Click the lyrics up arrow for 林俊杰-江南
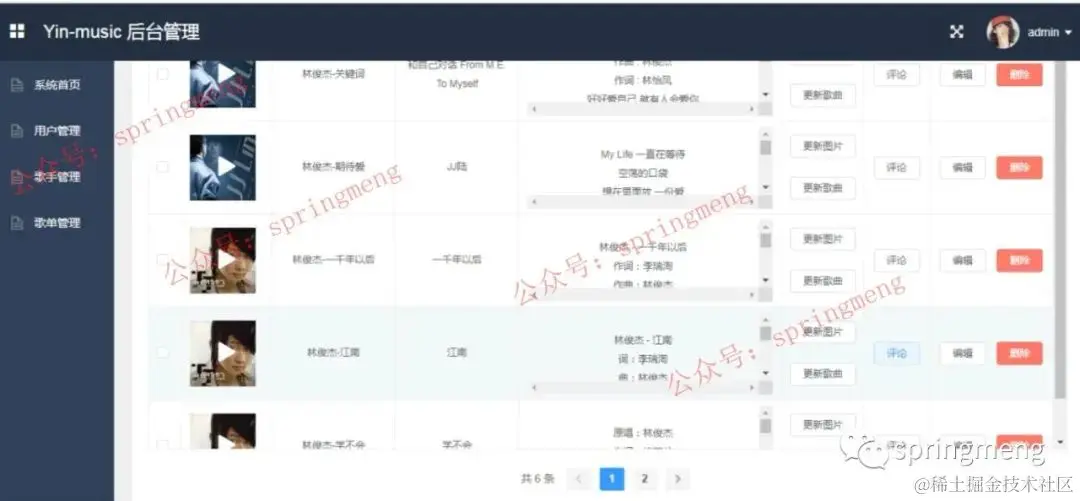Screen dimensions: 1080x501 coord(765,320)
